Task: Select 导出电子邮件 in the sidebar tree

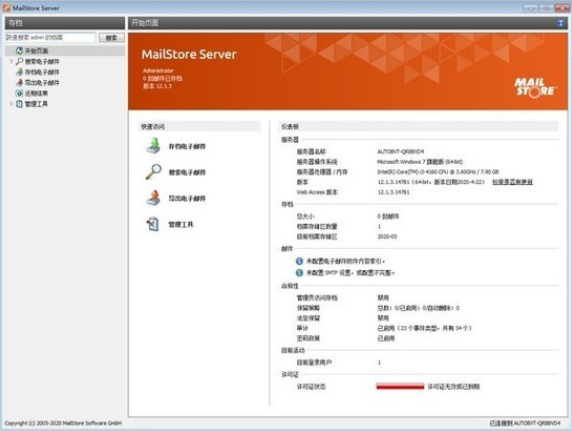Action: pyautogui.click(x=42, y=82)
